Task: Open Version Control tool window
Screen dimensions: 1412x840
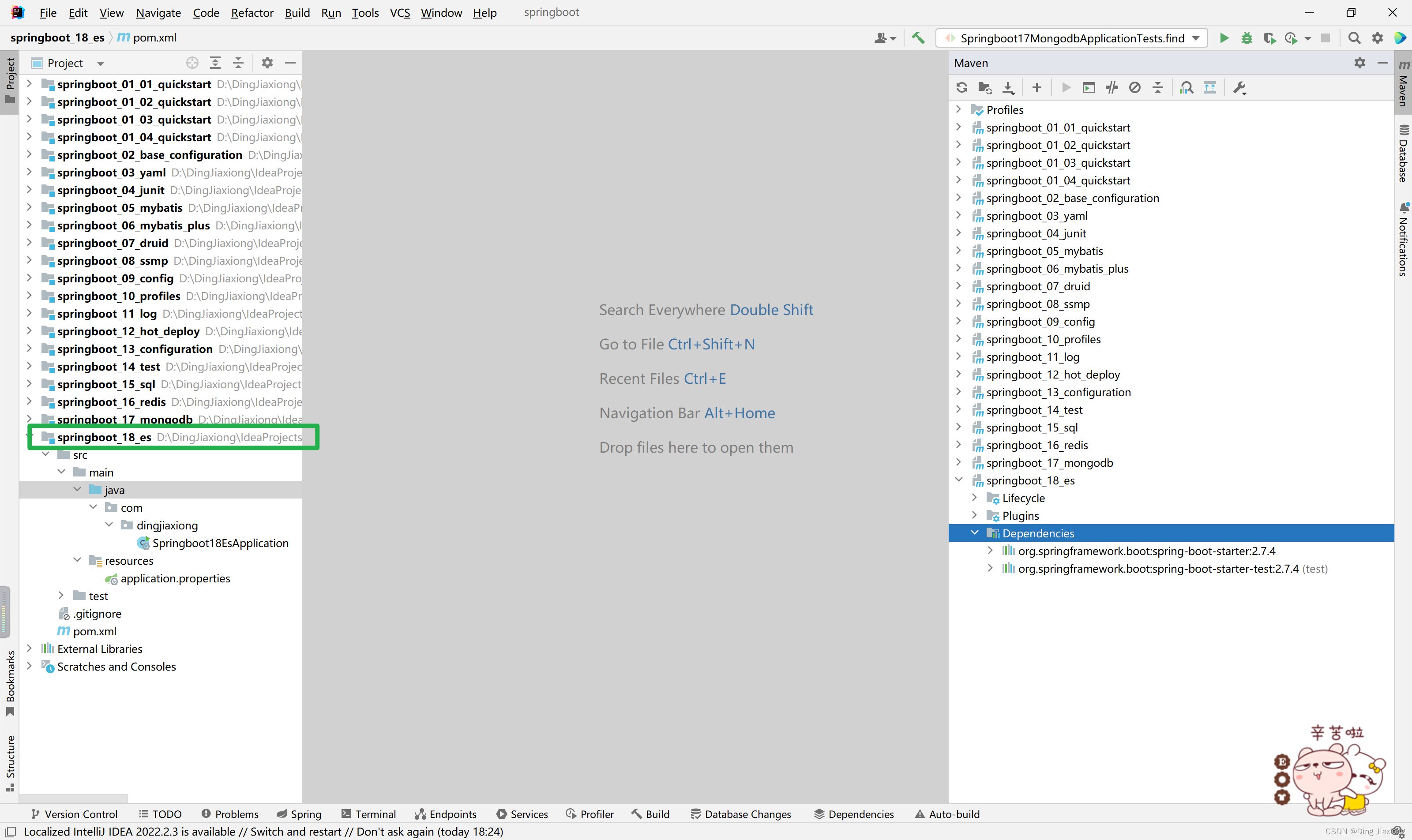Action: pyautogui.click(x=74, y=814)
